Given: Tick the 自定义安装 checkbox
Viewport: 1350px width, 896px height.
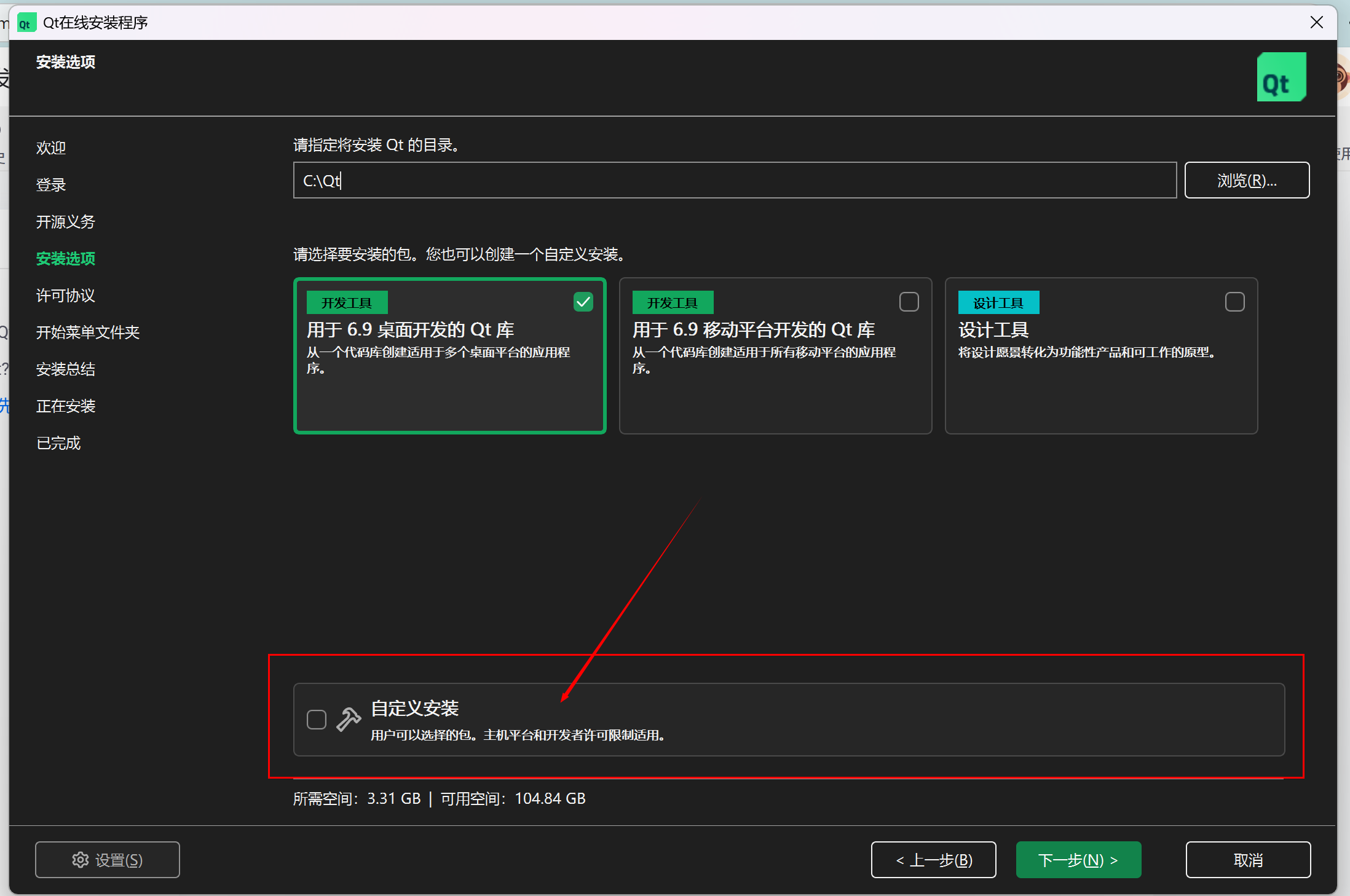Looking at the screenshot, I should (317, 719).
